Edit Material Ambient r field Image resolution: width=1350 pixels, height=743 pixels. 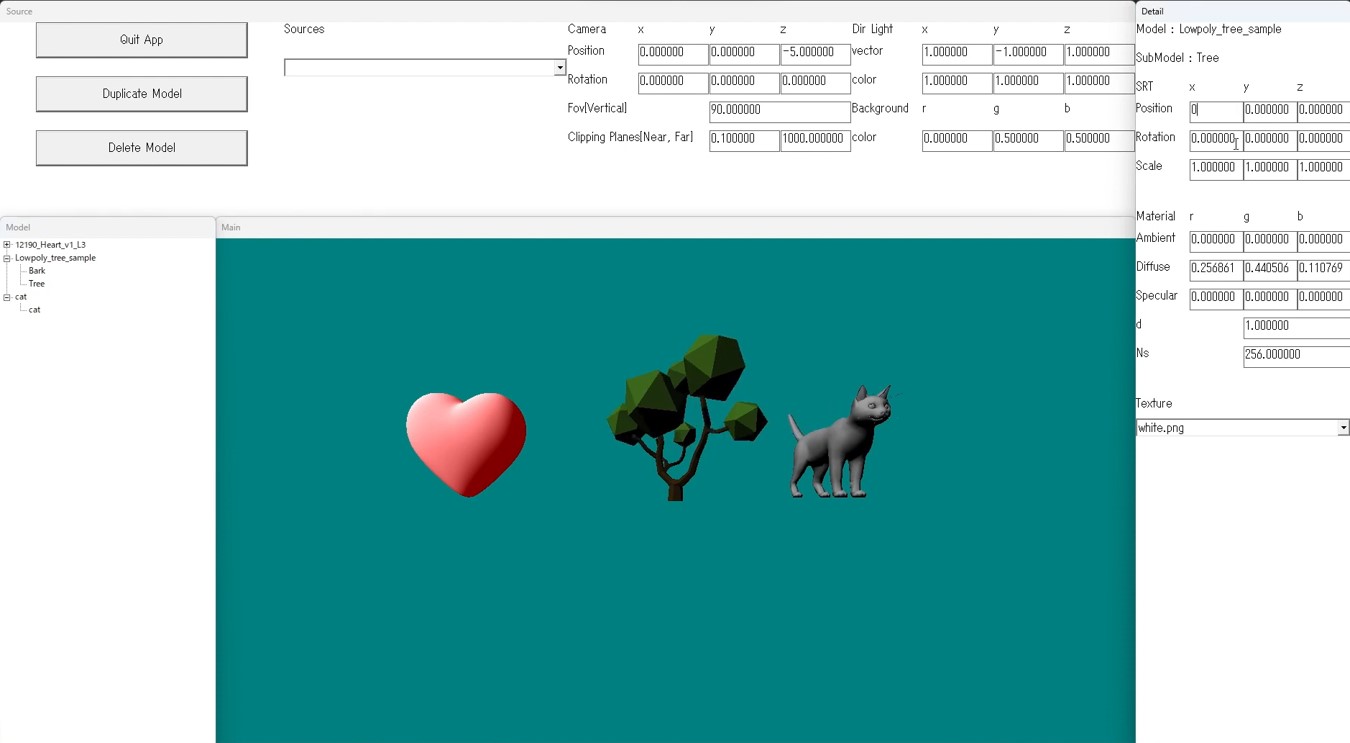[x=1216, y=241]
